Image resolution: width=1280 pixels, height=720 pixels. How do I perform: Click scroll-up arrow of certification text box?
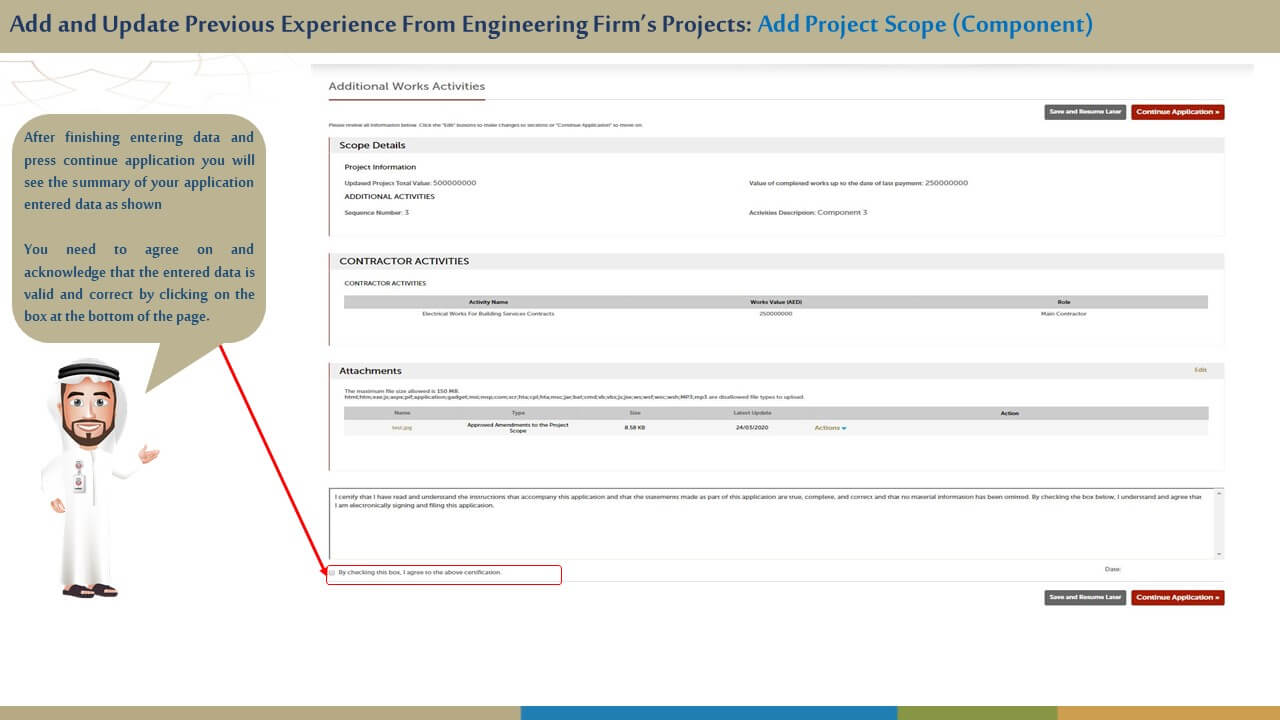coord(1218,493)
